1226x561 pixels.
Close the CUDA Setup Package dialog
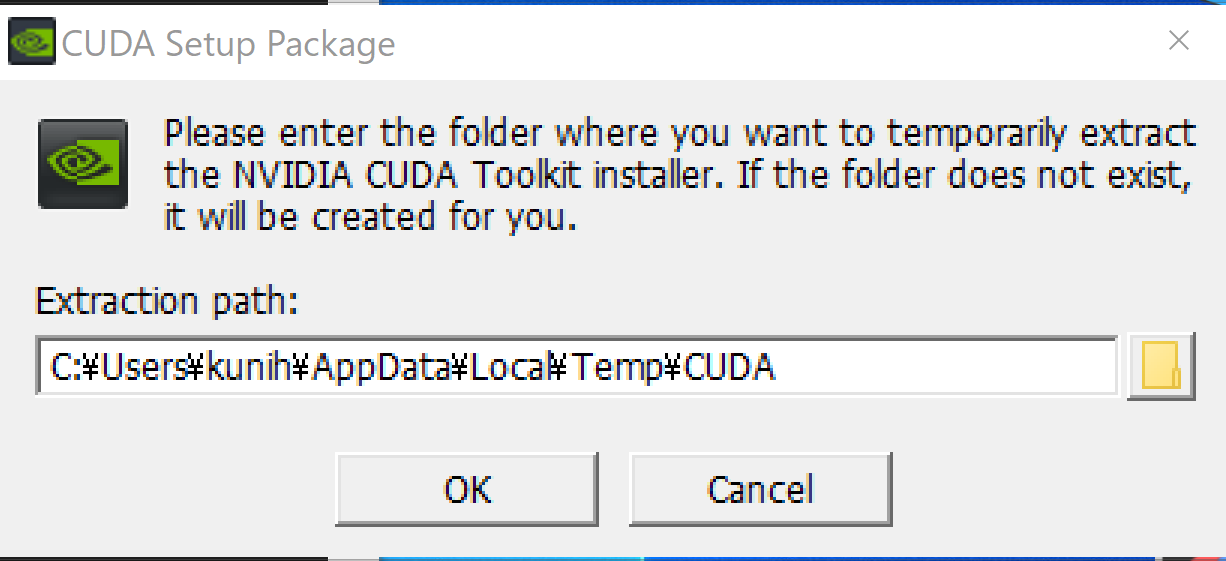(1179, 41)
